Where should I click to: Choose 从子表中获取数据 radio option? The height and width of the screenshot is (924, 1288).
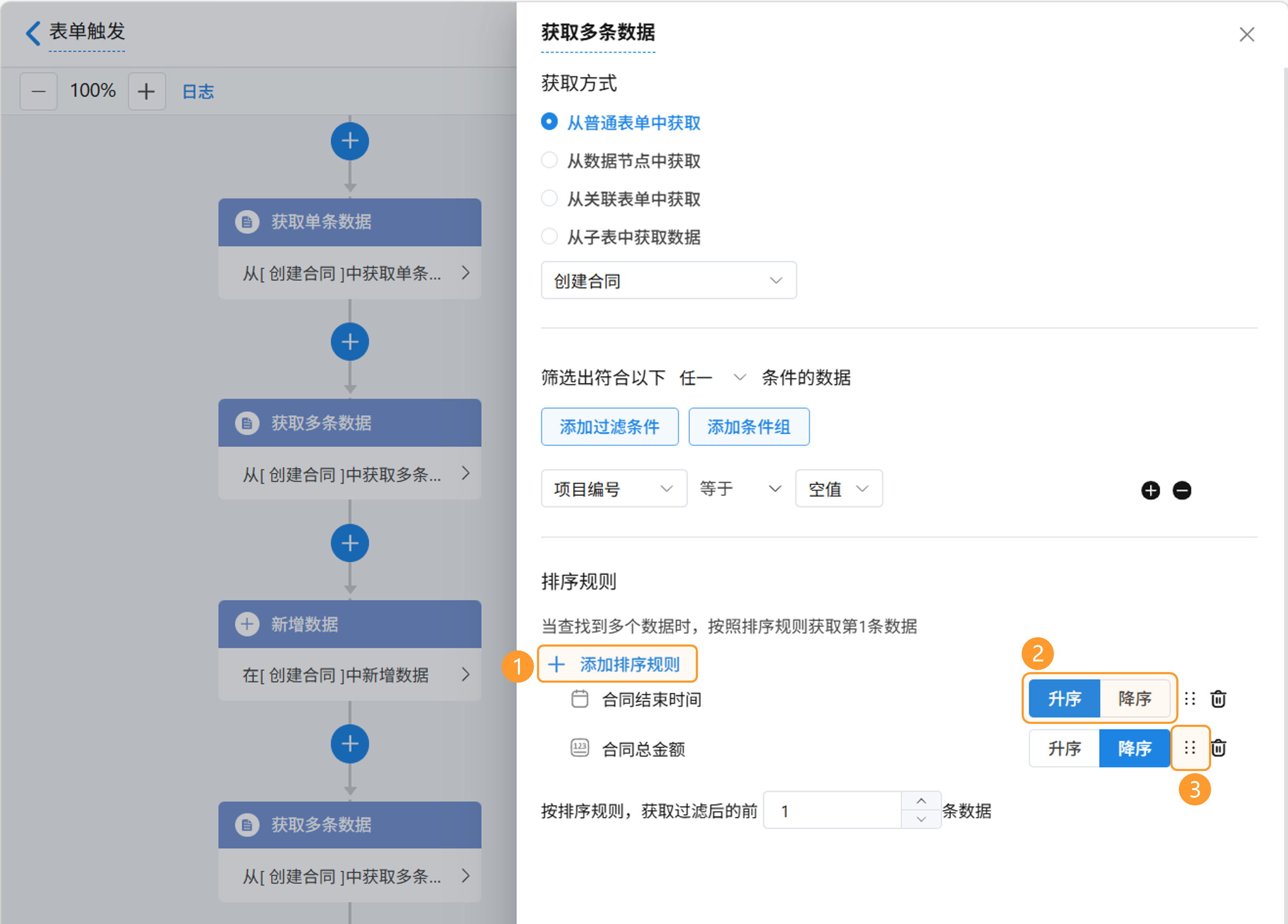549,237
